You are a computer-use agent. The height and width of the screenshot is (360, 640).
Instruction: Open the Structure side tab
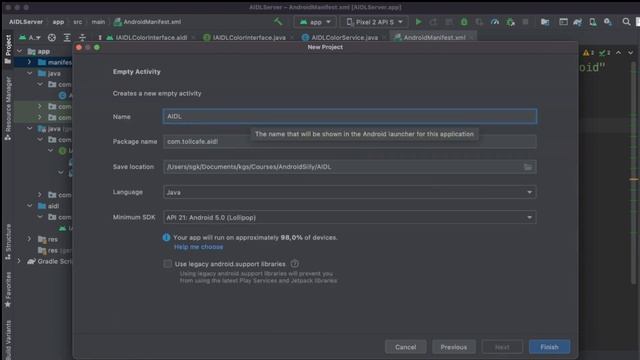pyautogui.click(x=8, y=242)
